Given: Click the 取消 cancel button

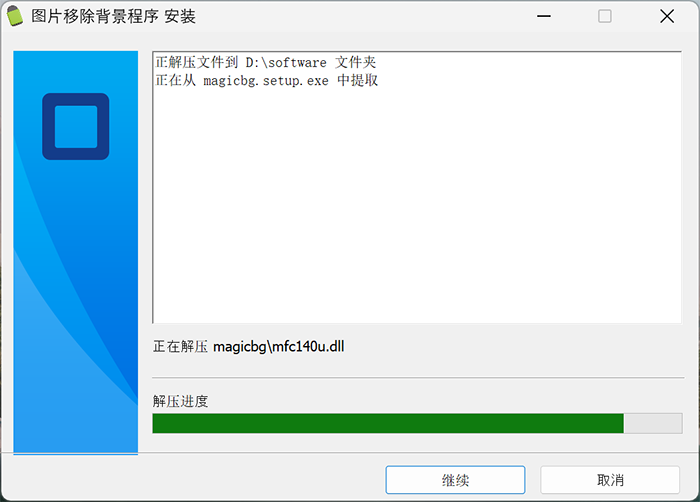Looking at the screenshot, I should (610, 480).
